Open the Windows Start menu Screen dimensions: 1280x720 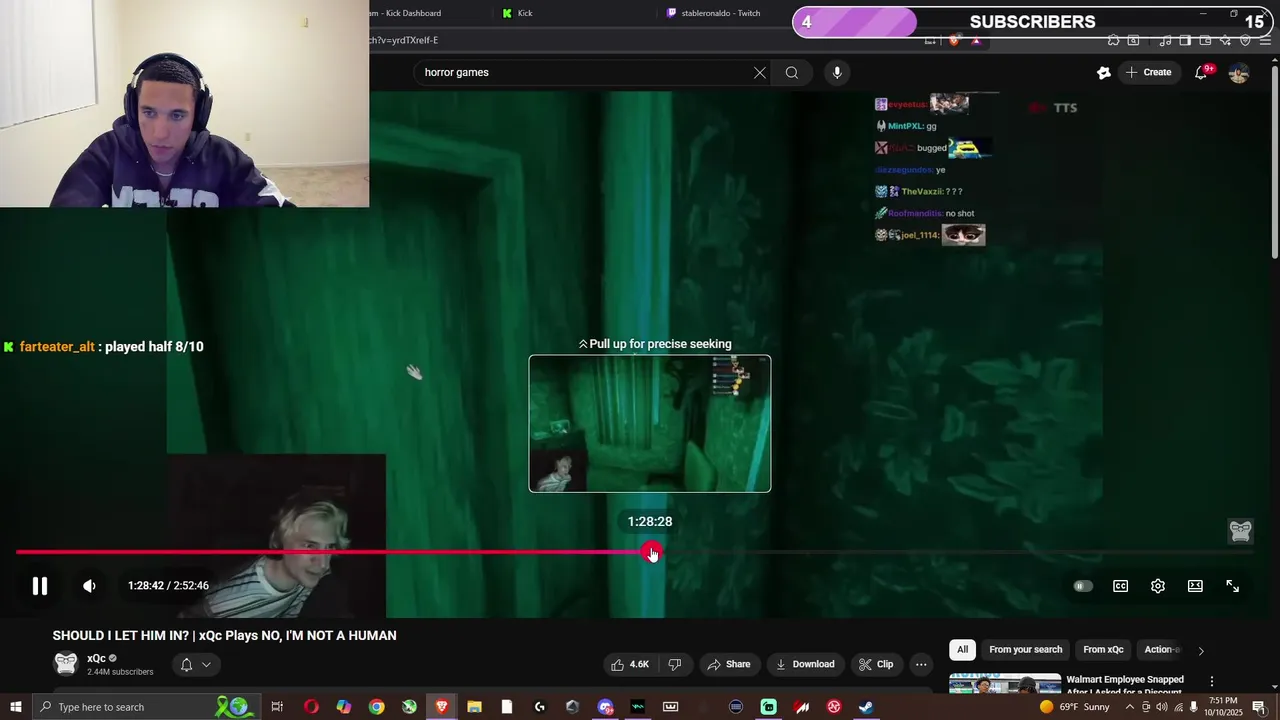click(x=15, y=707)
